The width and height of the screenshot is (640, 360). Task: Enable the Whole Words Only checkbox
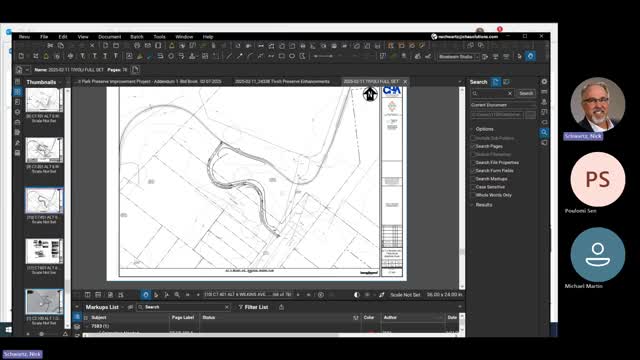point(473,195)
